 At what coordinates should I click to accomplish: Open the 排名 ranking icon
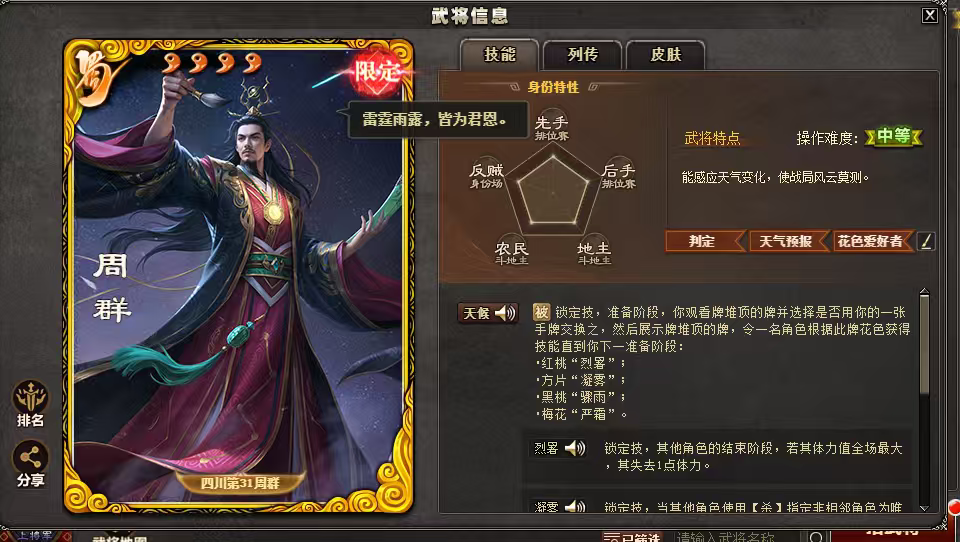[x=30, y=404]
